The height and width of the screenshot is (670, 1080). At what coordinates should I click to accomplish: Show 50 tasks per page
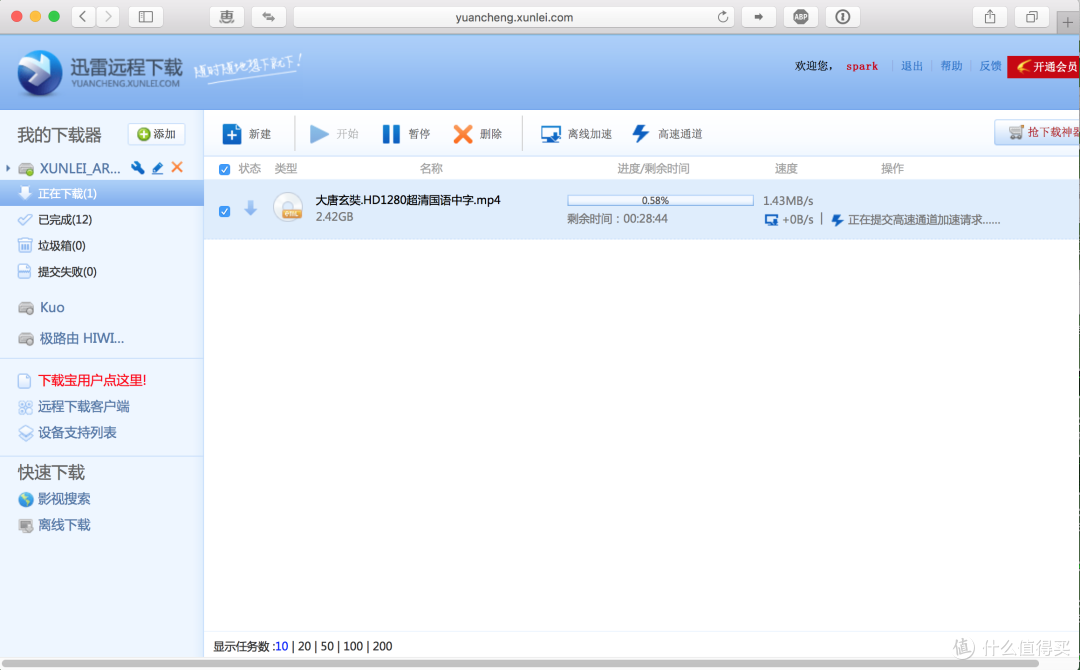coord(327,646)
